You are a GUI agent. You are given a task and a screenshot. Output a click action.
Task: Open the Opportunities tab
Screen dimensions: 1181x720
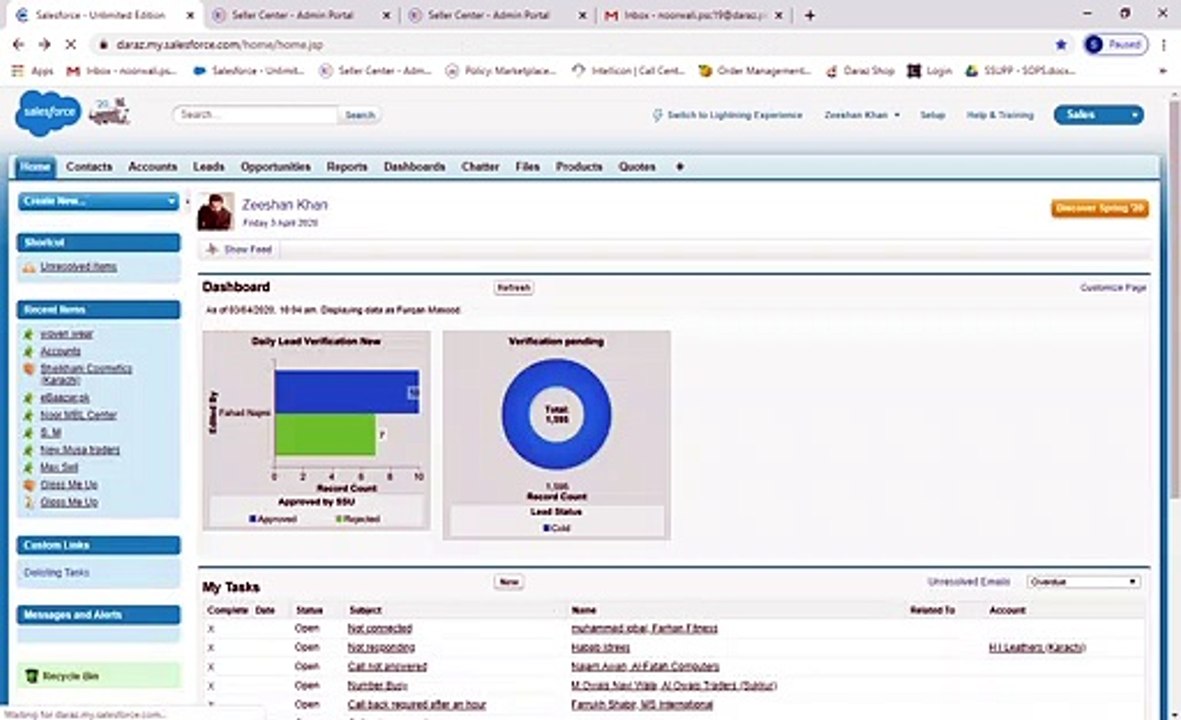click(276, 166)
